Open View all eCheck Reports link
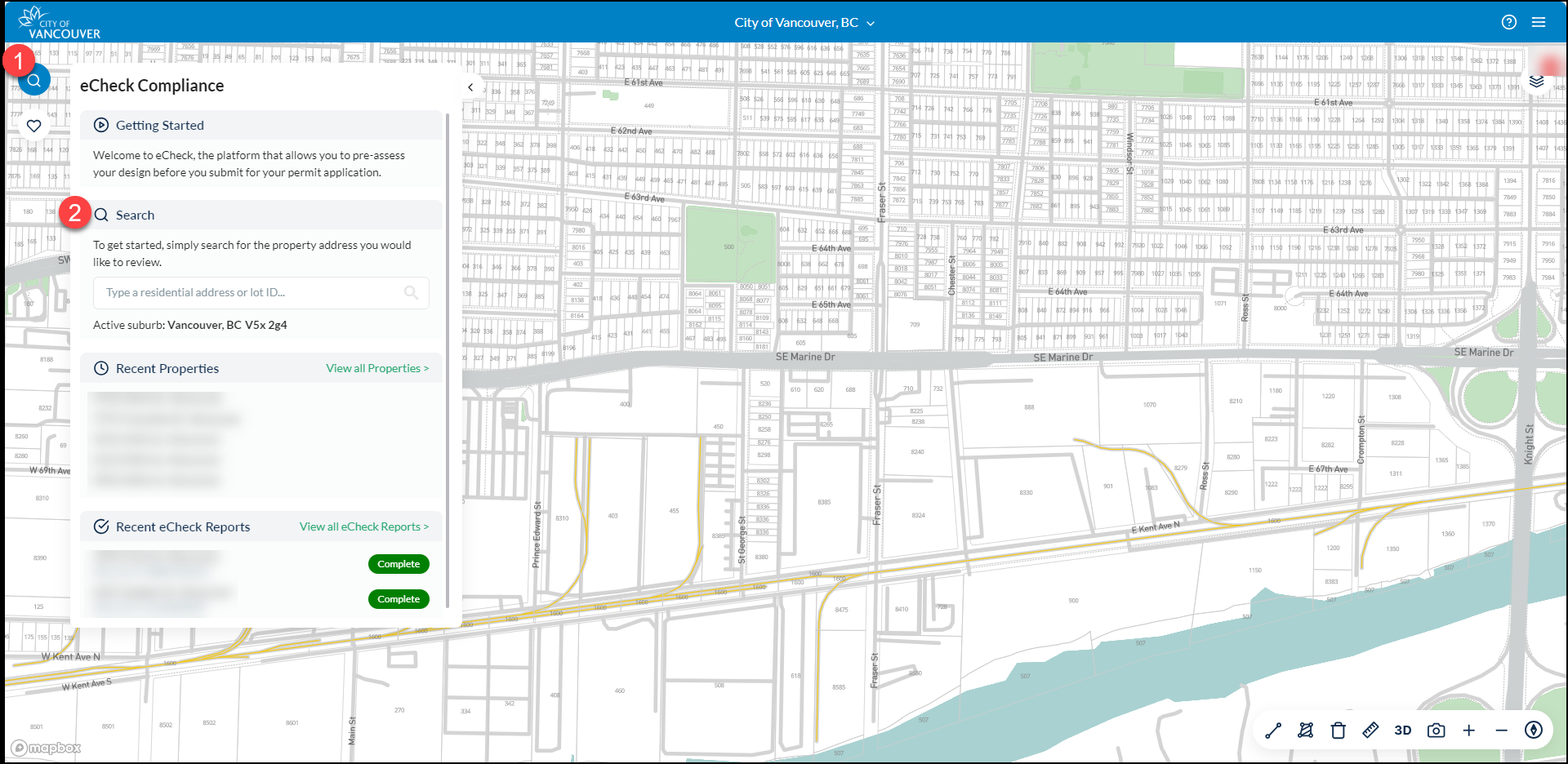The width and height of the screenshot is (1568, 764). tap(364, 526)
